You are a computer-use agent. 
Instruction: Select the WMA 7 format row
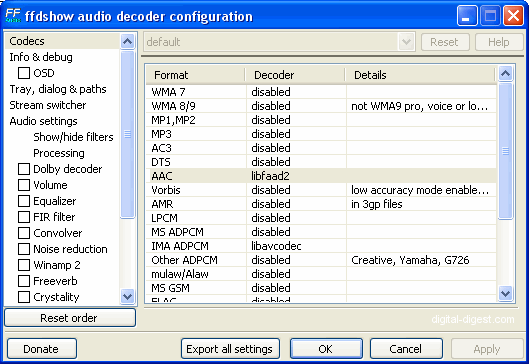(321, 92)
